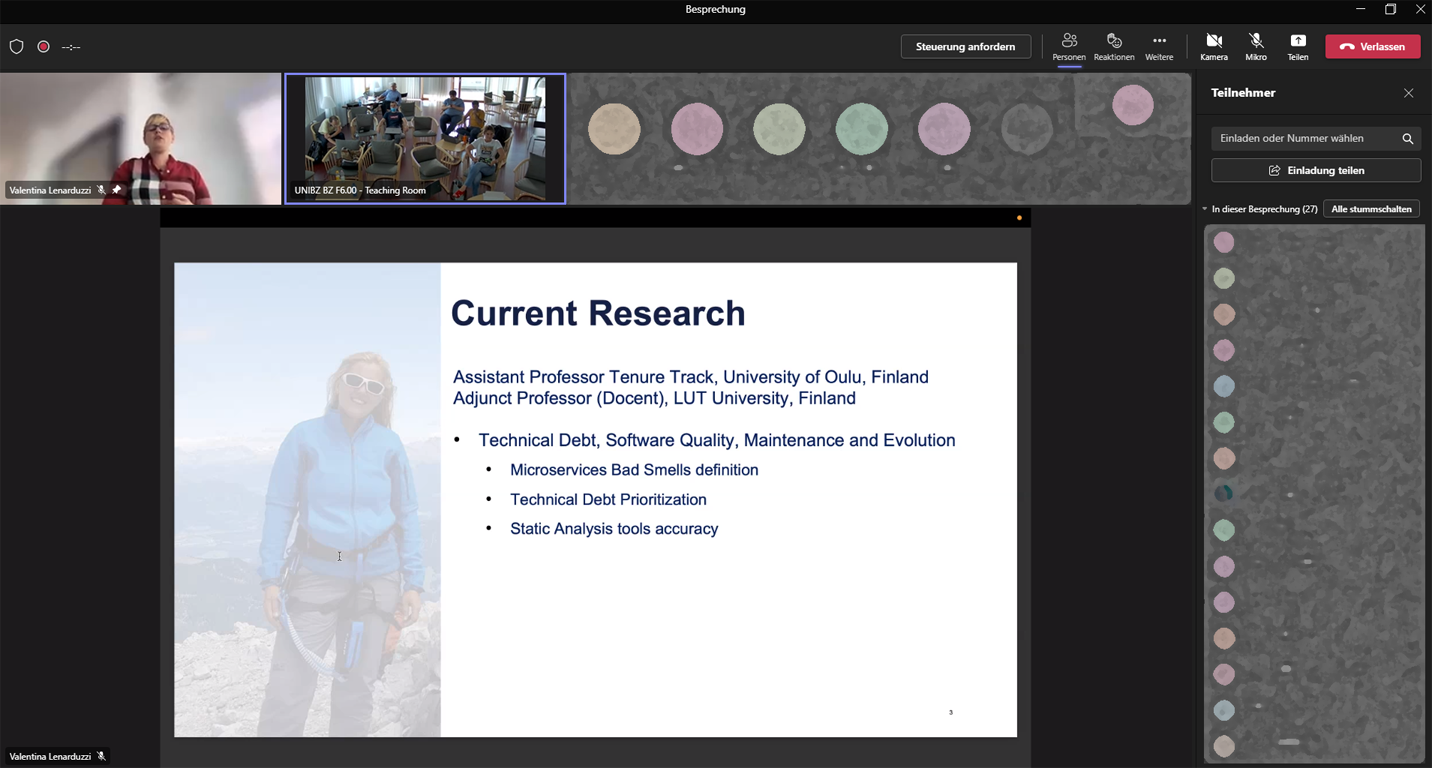Screen dimensions: 1432x768
Task: Click the pin icon beside Valentina Lenarduzzi
Action: pyautogui.click(x=117, y=190)
